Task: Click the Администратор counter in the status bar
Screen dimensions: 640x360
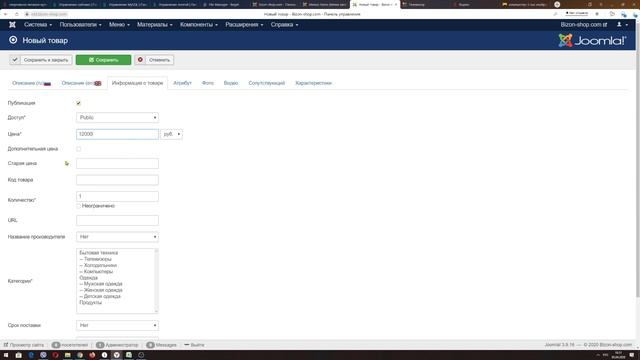Action: (x=117, y=345)
